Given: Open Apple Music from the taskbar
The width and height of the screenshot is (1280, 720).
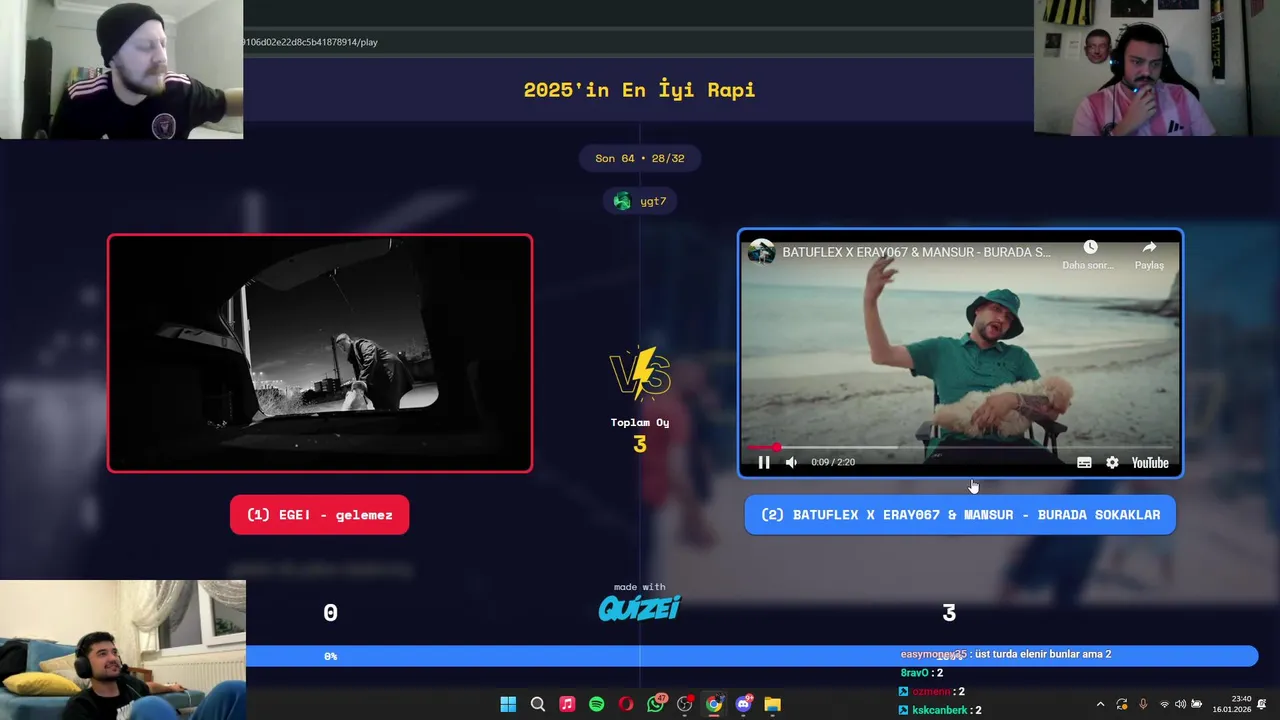Looking at the screenshot, I should point(567,704).
